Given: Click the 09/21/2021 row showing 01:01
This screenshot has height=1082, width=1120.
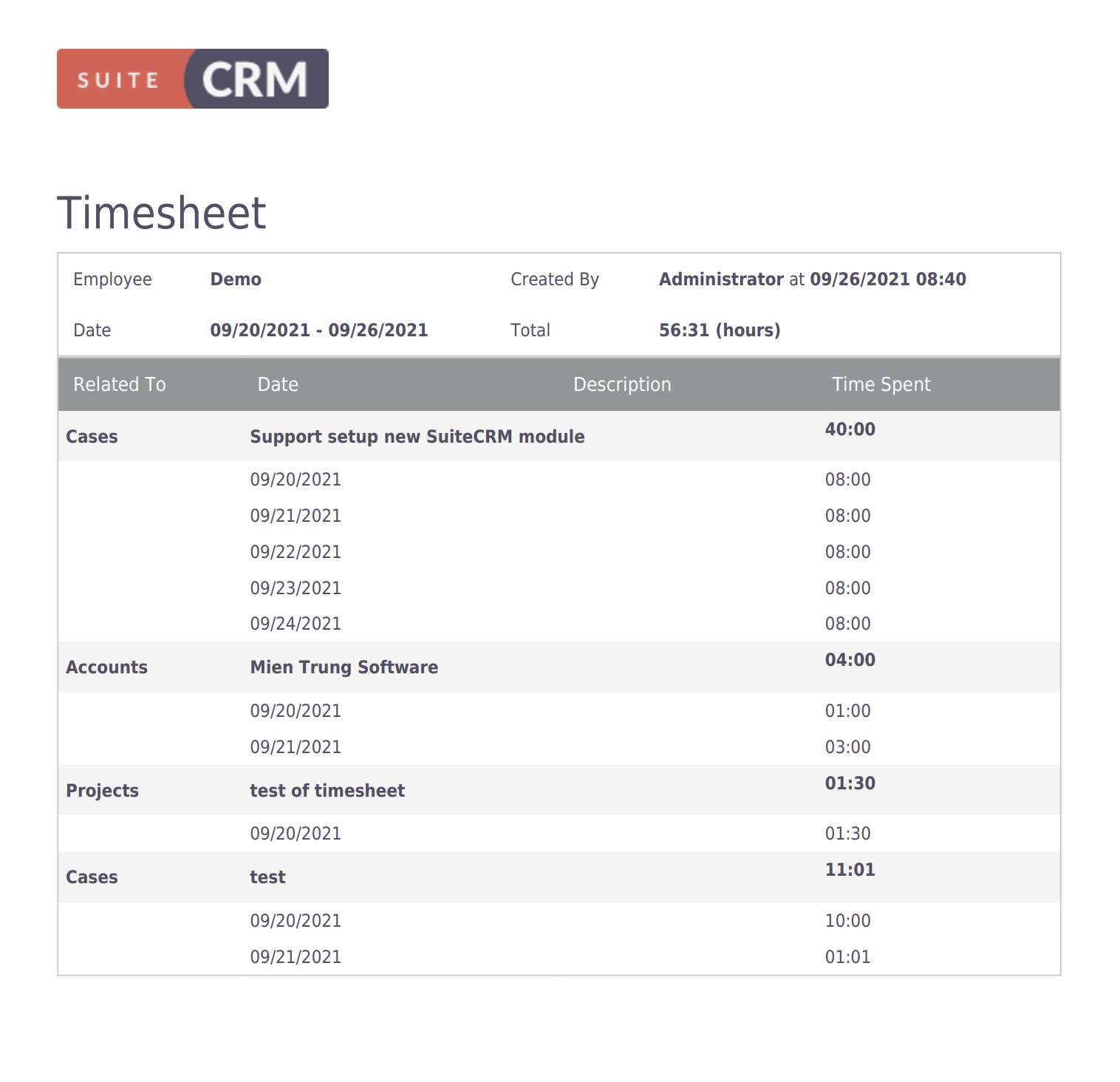Looking at the screenshot, I should pyautogui.click(x=296, y=956).
